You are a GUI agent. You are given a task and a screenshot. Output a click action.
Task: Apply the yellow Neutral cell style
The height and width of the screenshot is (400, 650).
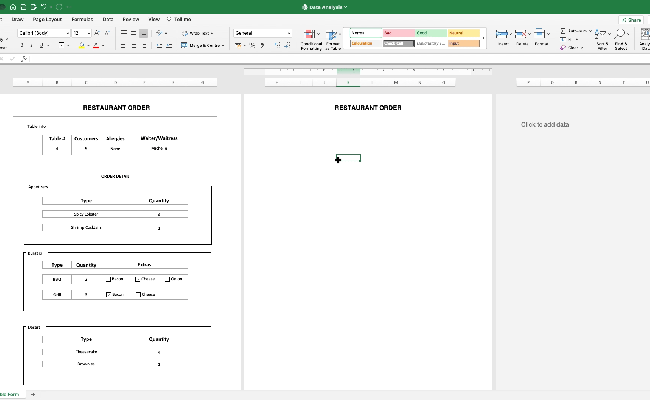point(464,33)
